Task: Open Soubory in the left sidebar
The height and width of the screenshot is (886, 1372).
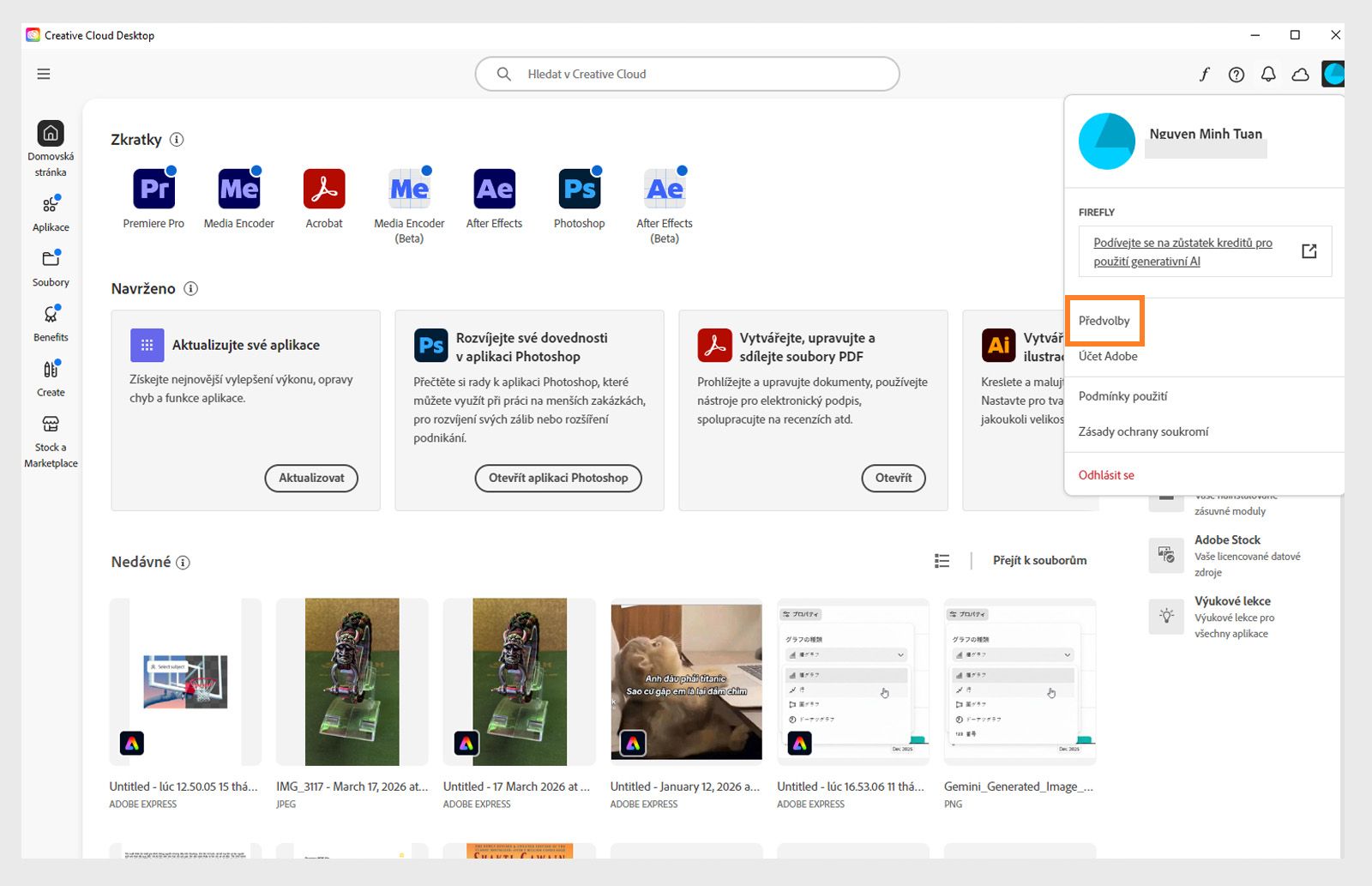Action: [x=51, y=267]
